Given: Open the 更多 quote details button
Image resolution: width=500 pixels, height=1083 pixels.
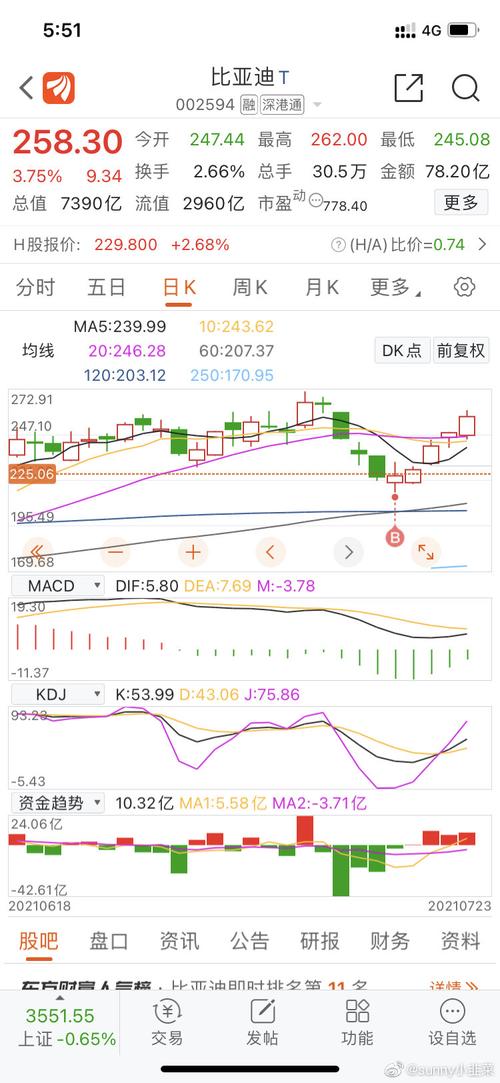Looking at the screenshot, I should point(461,202).
